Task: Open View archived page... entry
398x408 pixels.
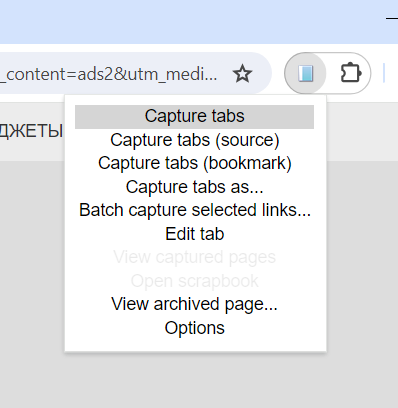Action: coord(194,304)
